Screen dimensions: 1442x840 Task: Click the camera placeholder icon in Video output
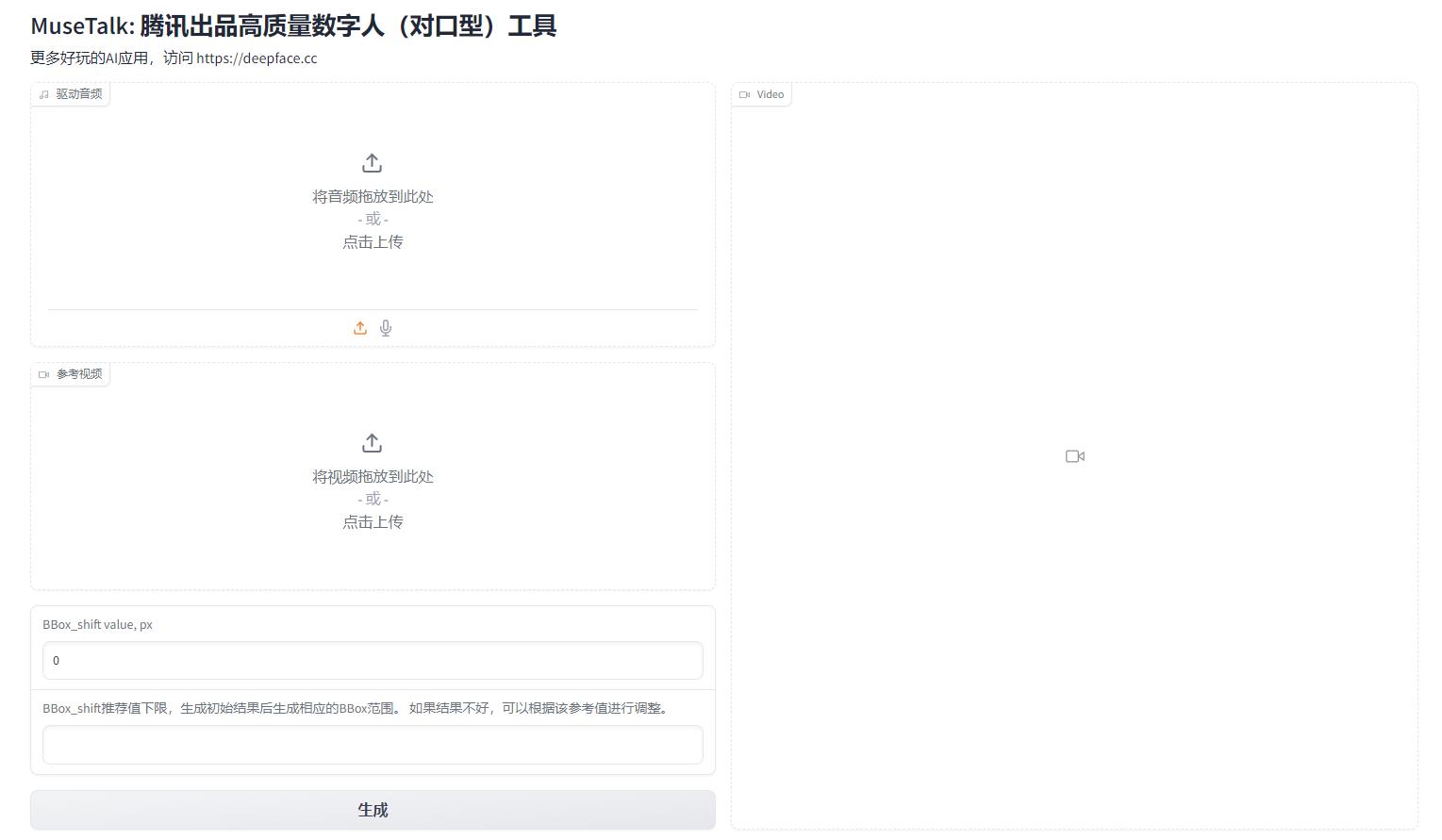coord(1075,456)
